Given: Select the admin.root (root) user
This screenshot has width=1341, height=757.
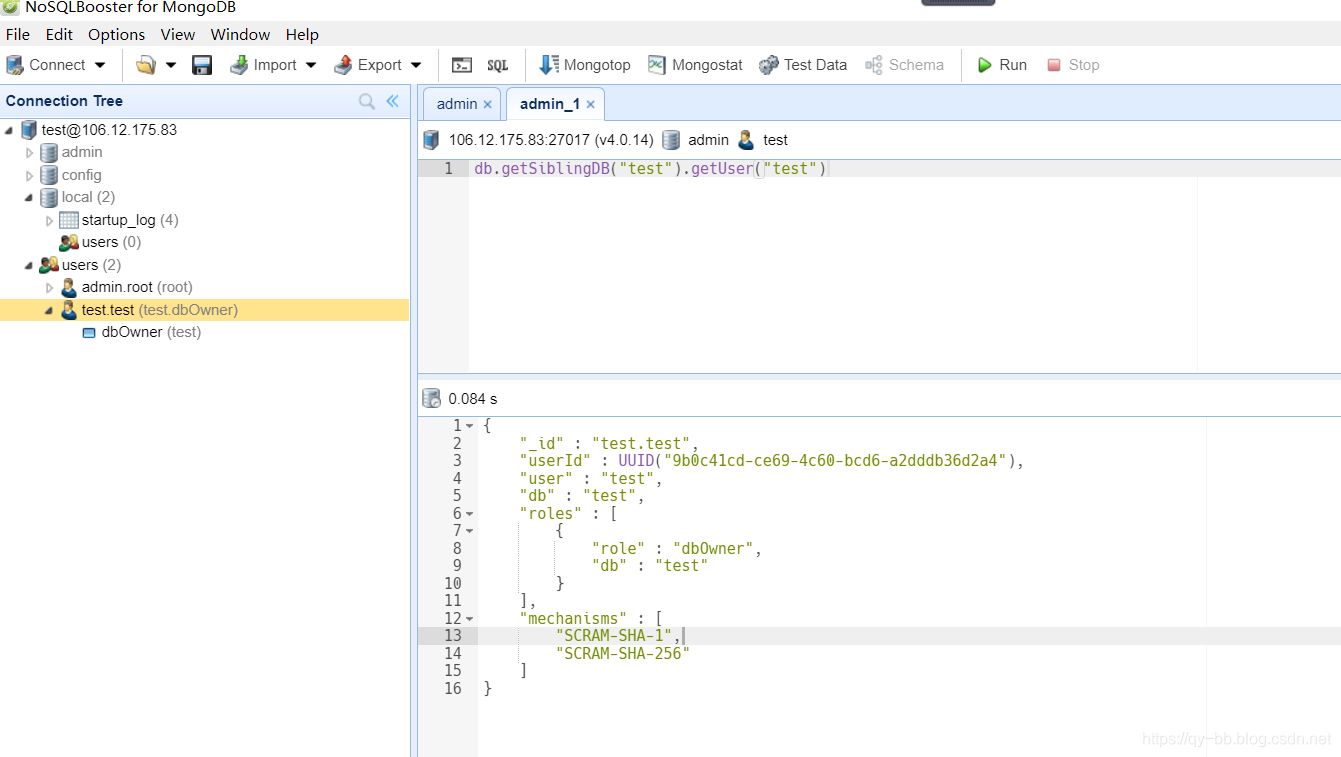Looking at the screenshot, I should coord(137,287).
